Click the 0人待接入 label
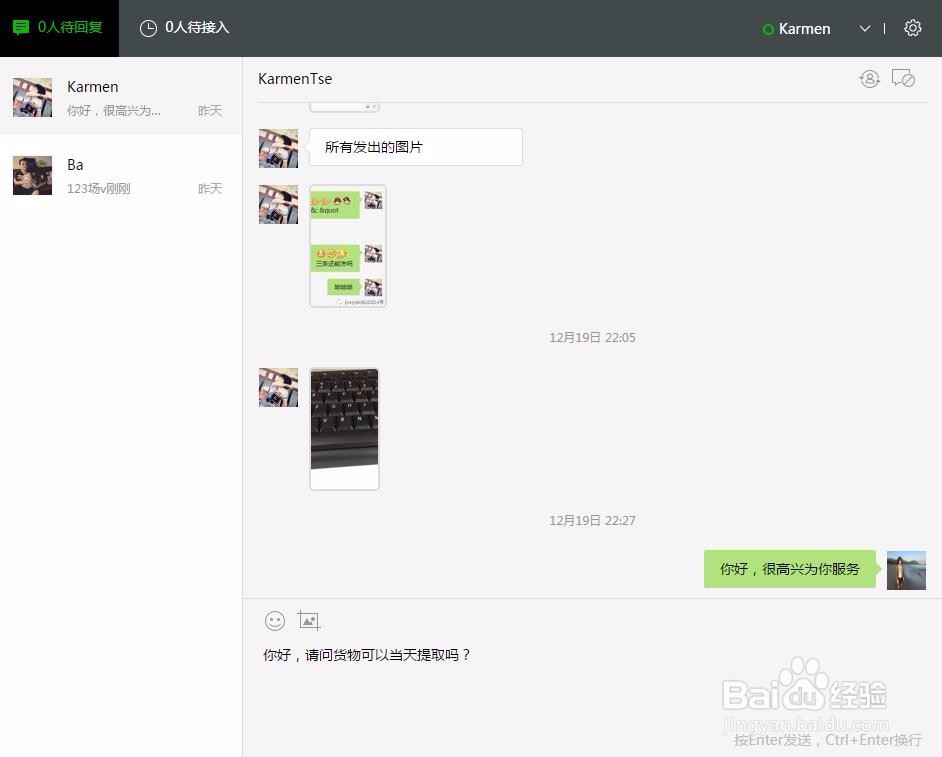 pos(197,28)
